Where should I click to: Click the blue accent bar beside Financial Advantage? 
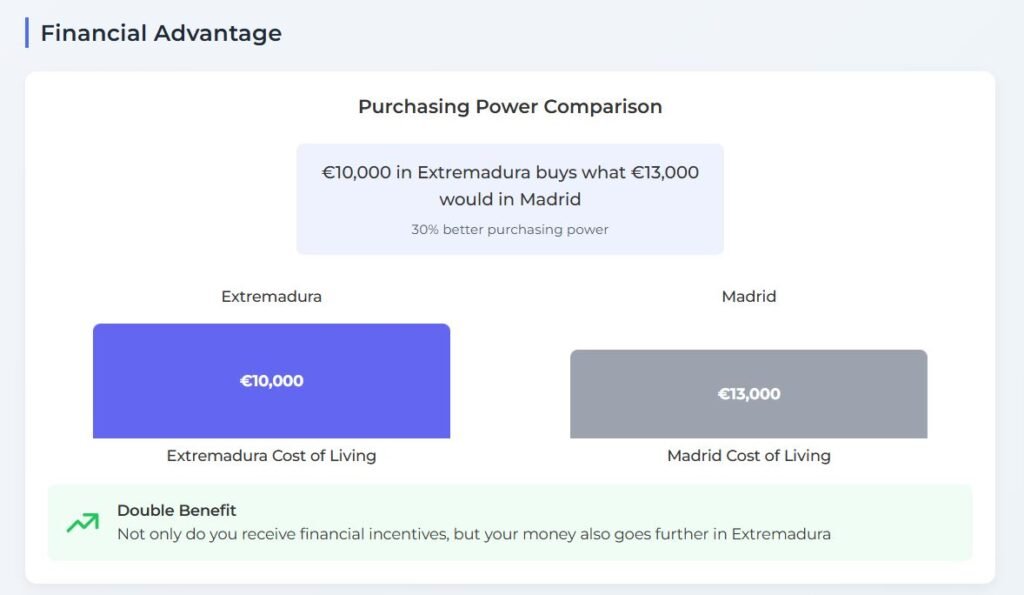27,33
